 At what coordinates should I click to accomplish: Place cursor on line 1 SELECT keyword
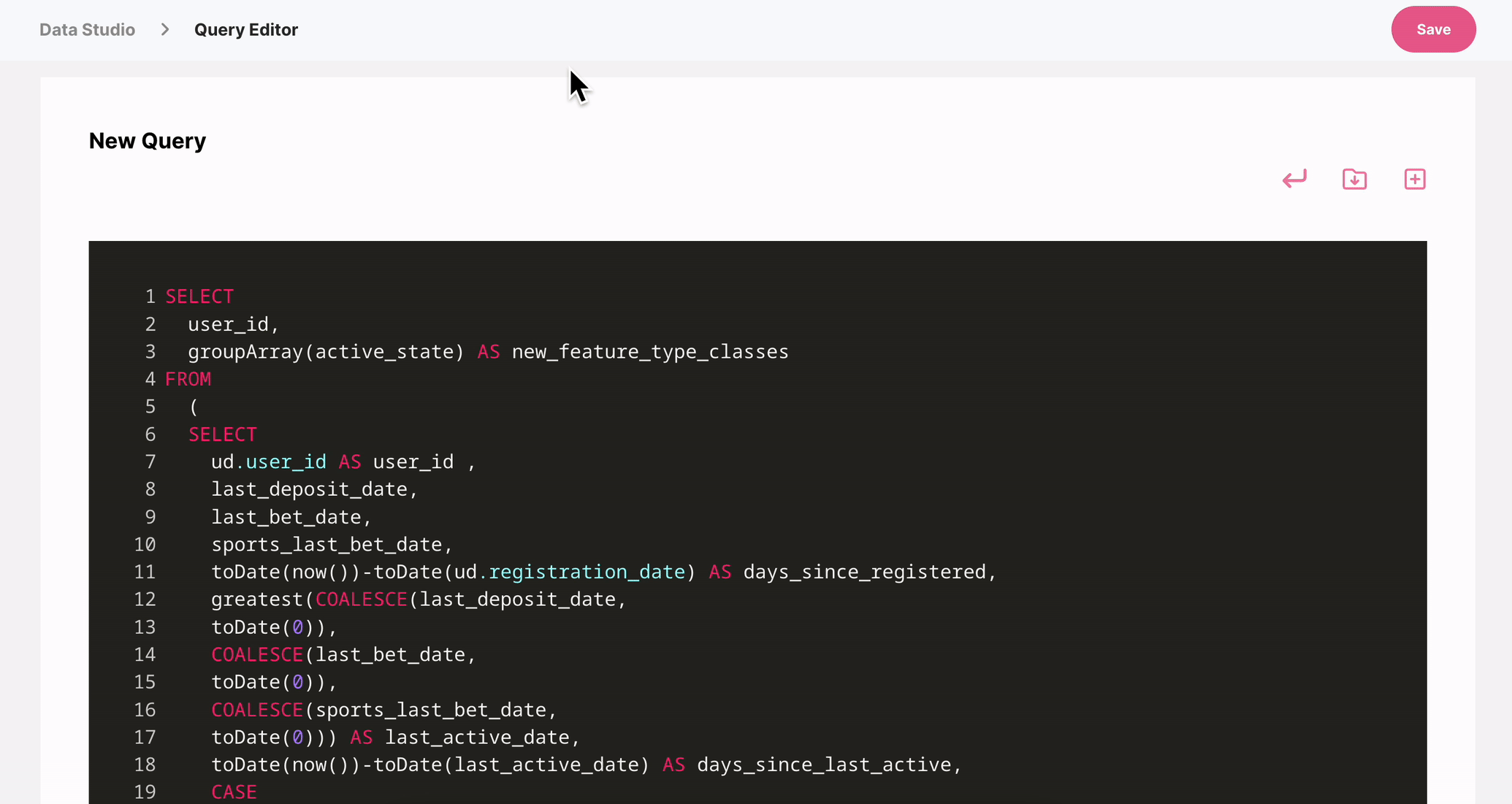coord(199,296)
